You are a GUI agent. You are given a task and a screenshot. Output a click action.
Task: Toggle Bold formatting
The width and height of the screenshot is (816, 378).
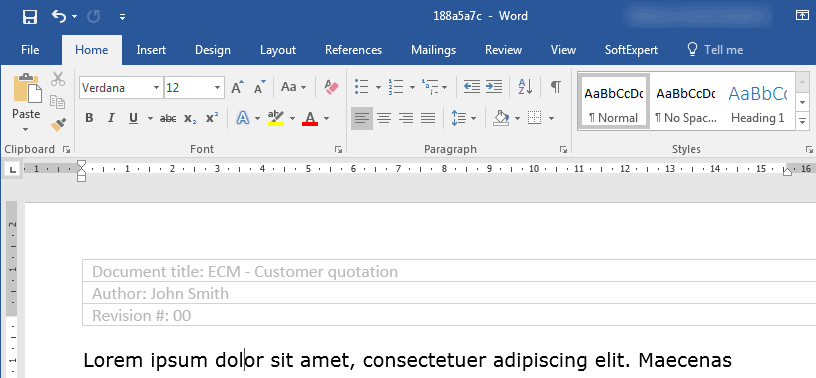pyautogui.click(x=89, y=119)
